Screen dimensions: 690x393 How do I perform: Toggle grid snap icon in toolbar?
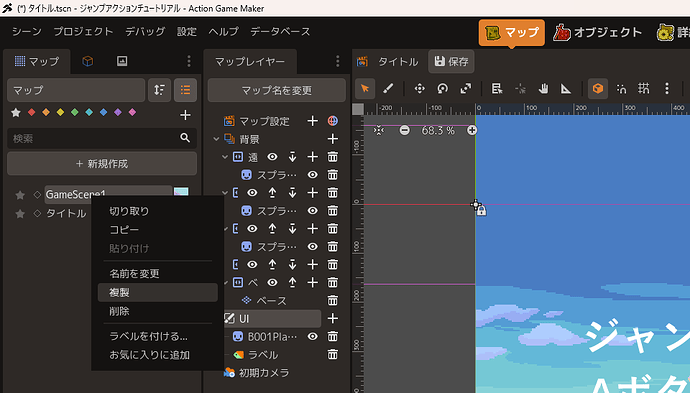644,88
